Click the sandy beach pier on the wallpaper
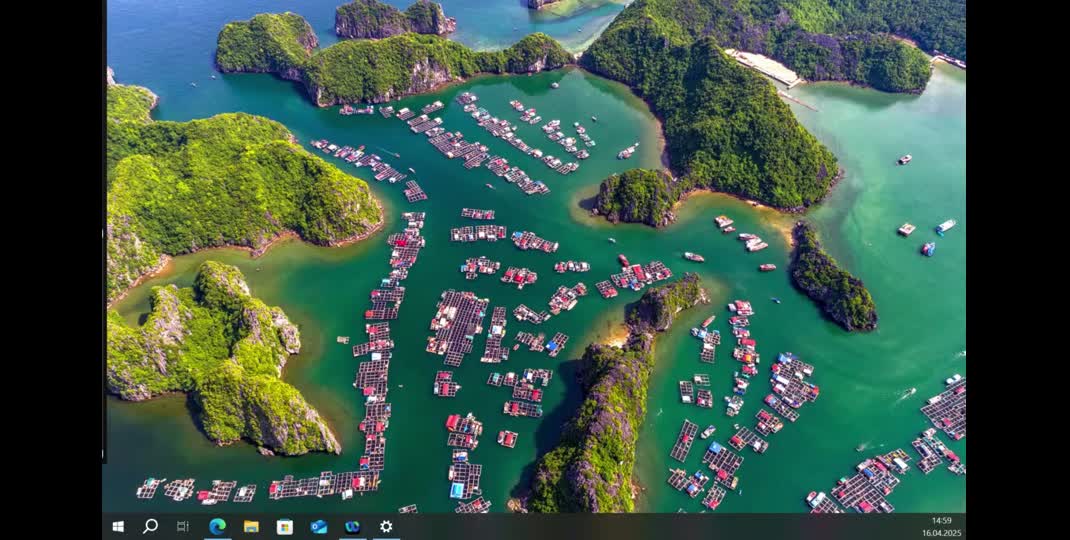Image resolution: width=1070 pixels, height=540 pixels. pos(765,67)
